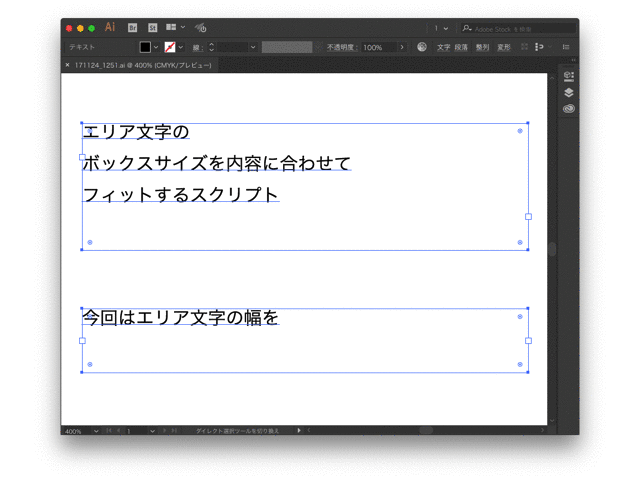Click the Illustrator Ai logo

click(110, 27)
